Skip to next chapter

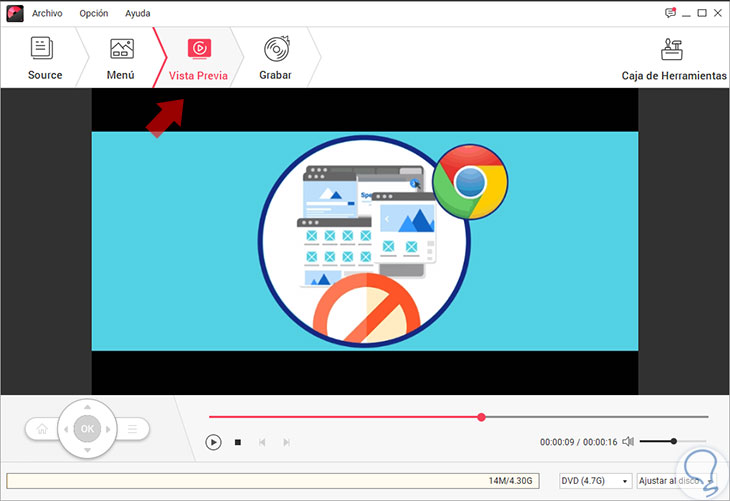pos(287,442)
